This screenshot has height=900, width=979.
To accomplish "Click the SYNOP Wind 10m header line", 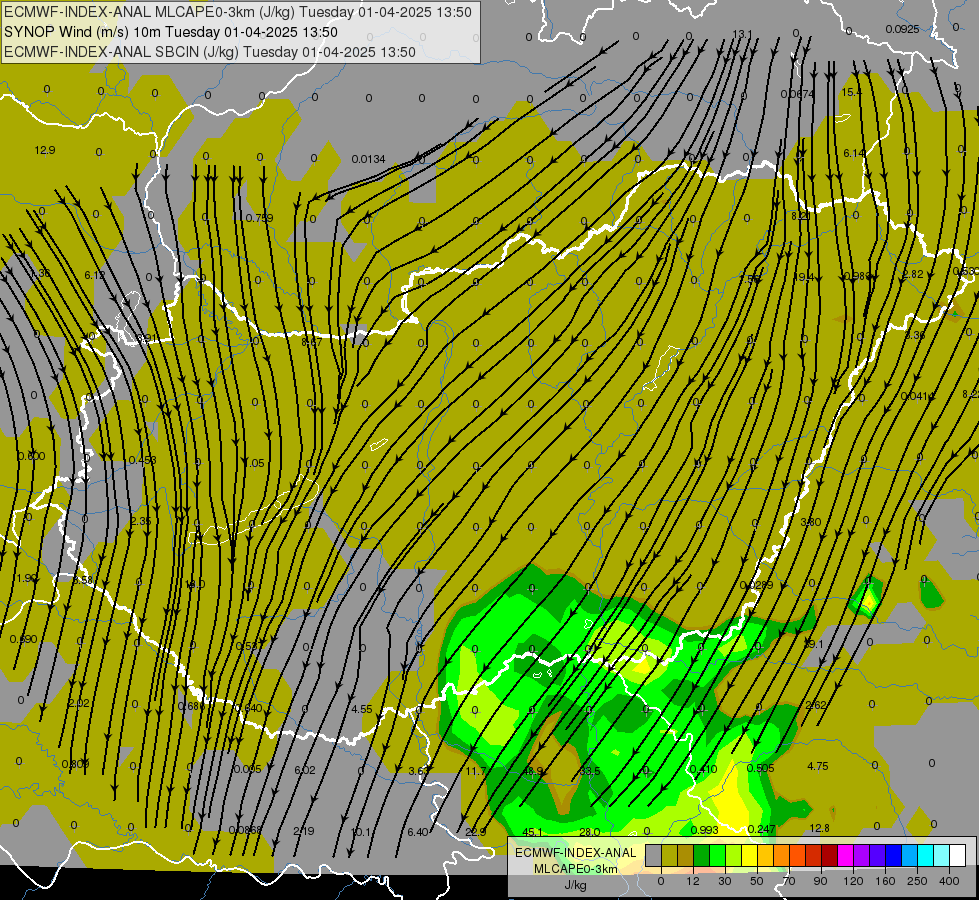I will point(170,32).
